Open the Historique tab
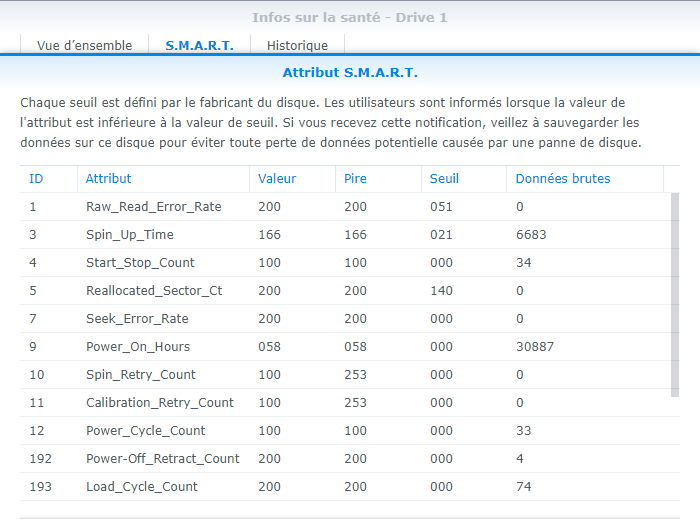The image size is (700, 522). click(297, 45)
